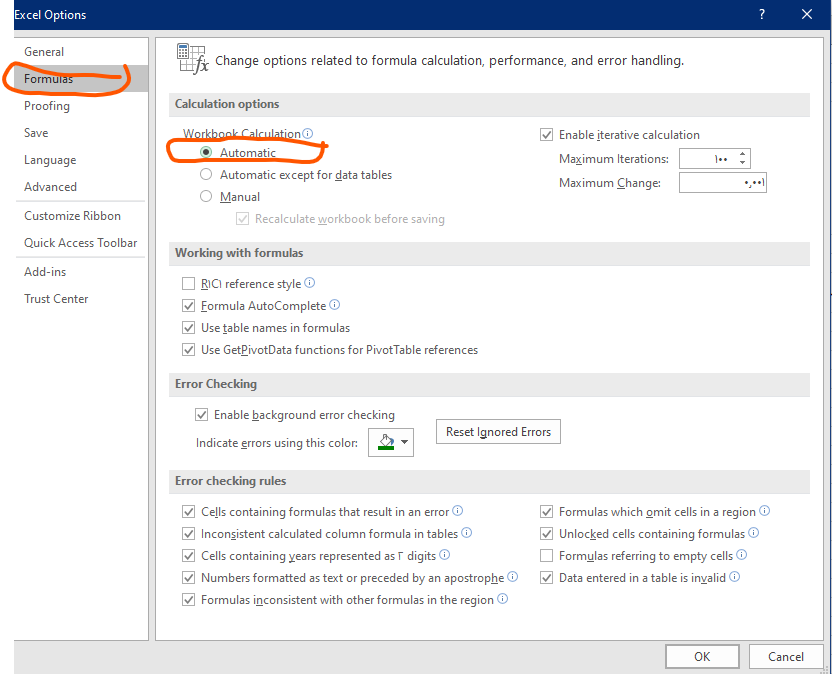Click the Cancel button
Image resolution: width=832 pixels, height=674 pixels.
tap(786, 656)
